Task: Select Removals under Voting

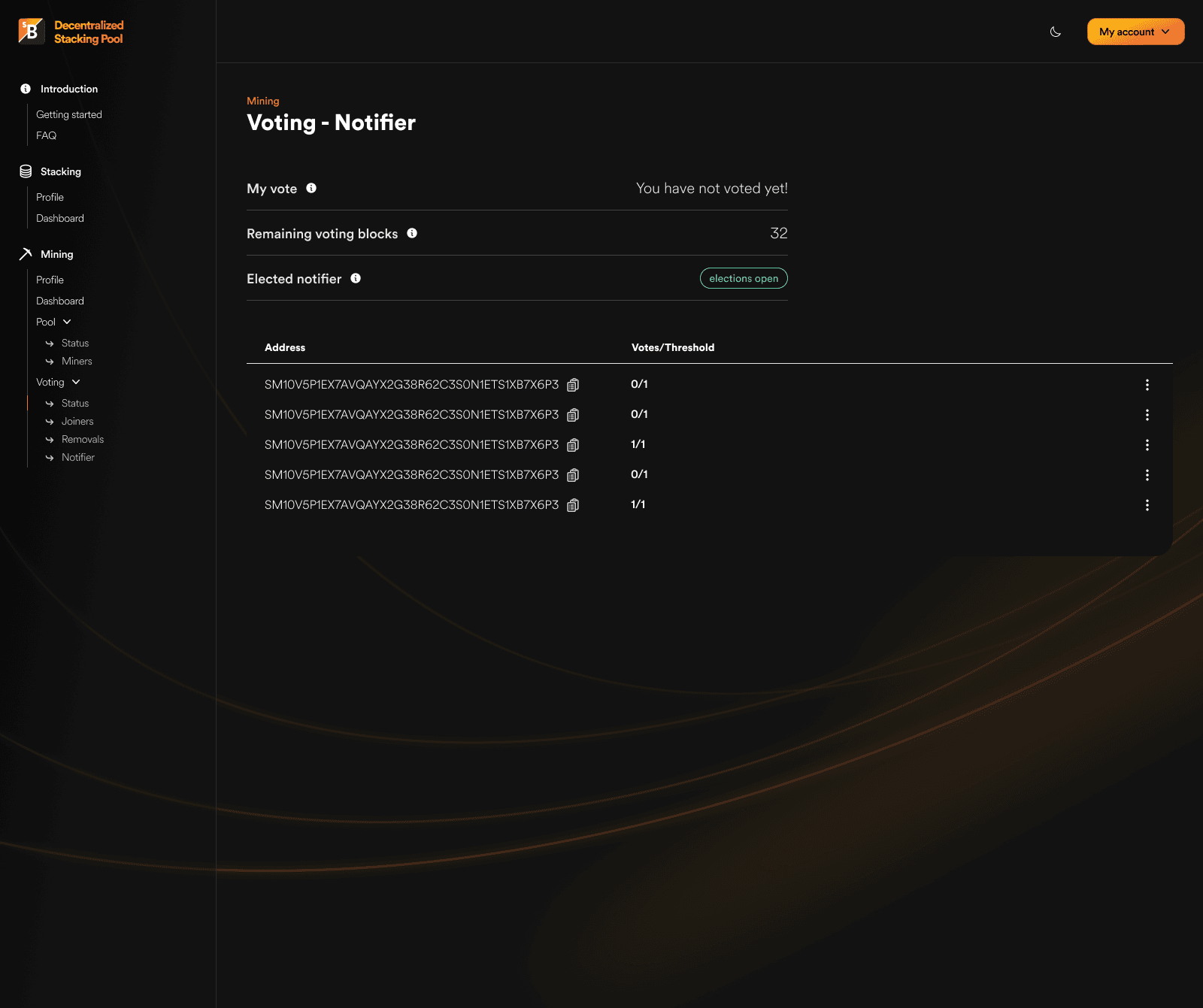Action: coord(83,439)
